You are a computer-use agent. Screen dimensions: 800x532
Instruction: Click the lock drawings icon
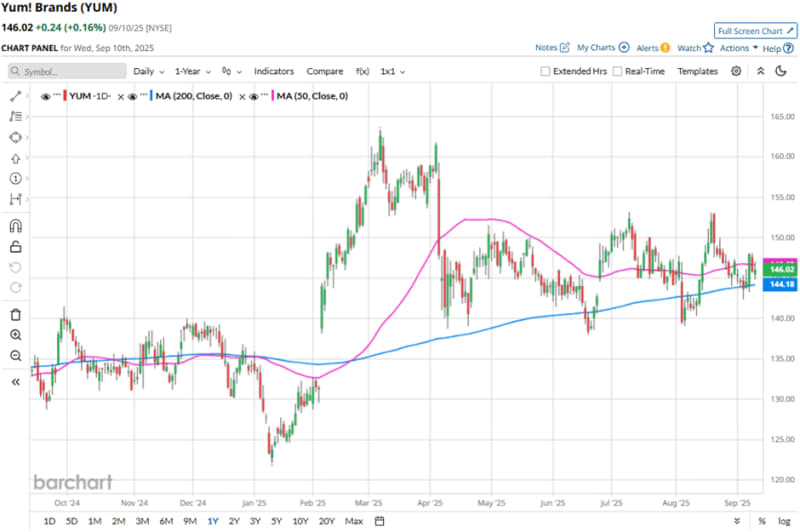click(x=16, y=247)
